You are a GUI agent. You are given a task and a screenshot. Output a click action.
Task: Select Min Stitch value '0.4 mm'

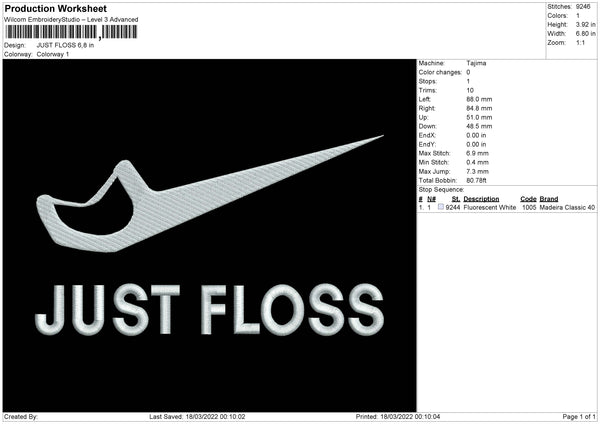(478, 163)
